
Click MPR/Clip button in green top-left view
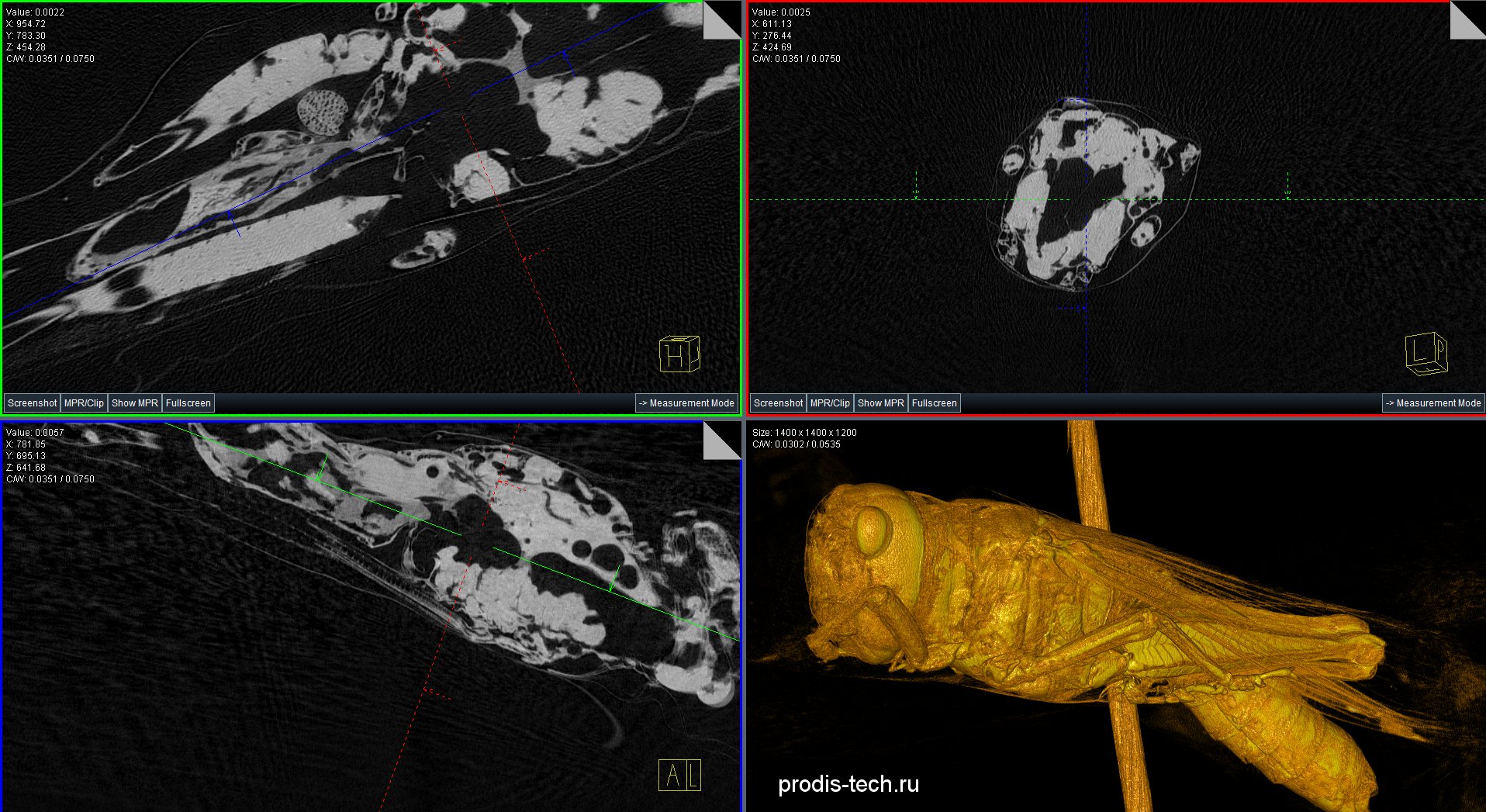click(84, 403)
